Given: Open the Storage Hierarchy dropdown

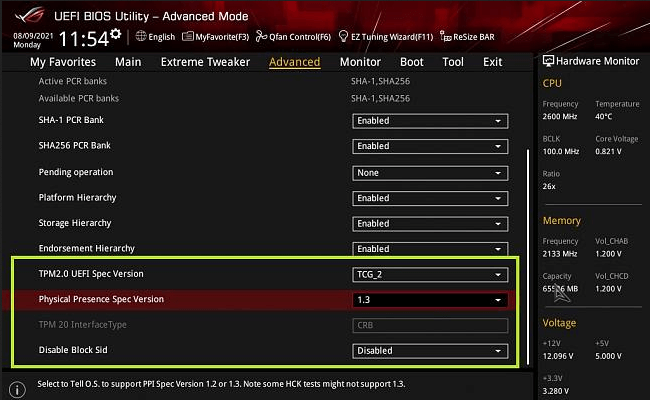Looking at the screenshot, I should tap(430, 223).
